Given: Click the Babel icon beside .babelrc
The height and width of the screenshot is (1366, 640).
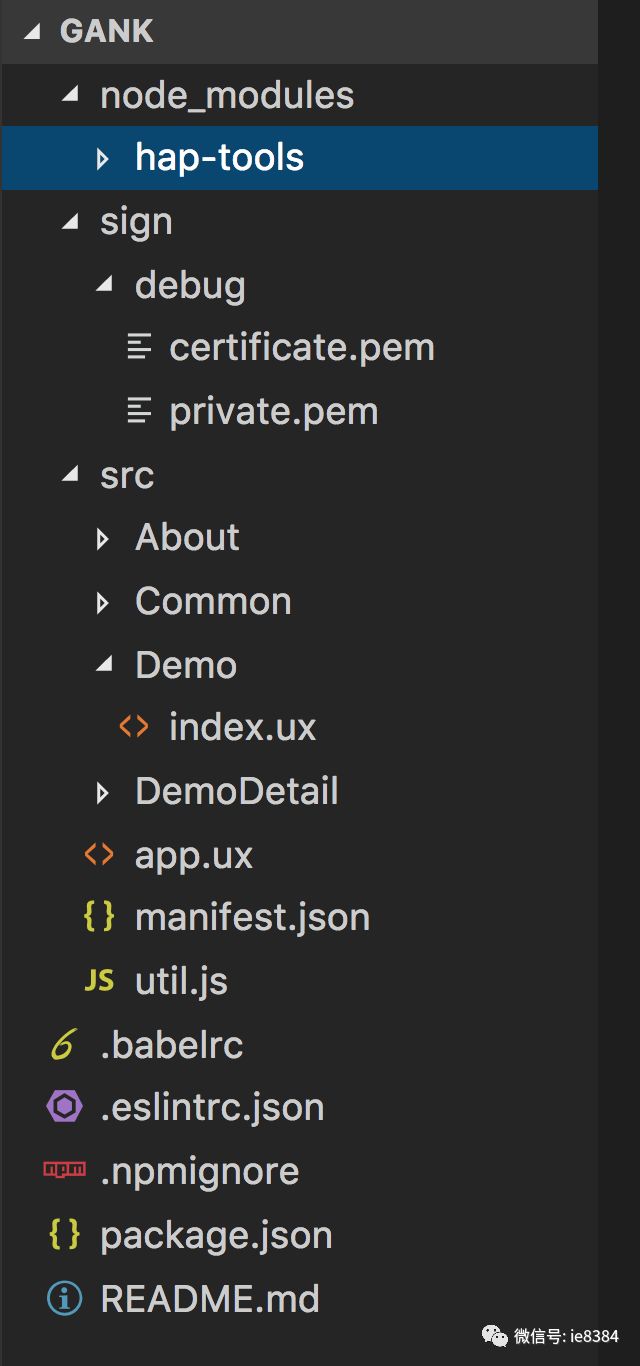Looking at the screenshot, I should click(x=63, y=1045).
